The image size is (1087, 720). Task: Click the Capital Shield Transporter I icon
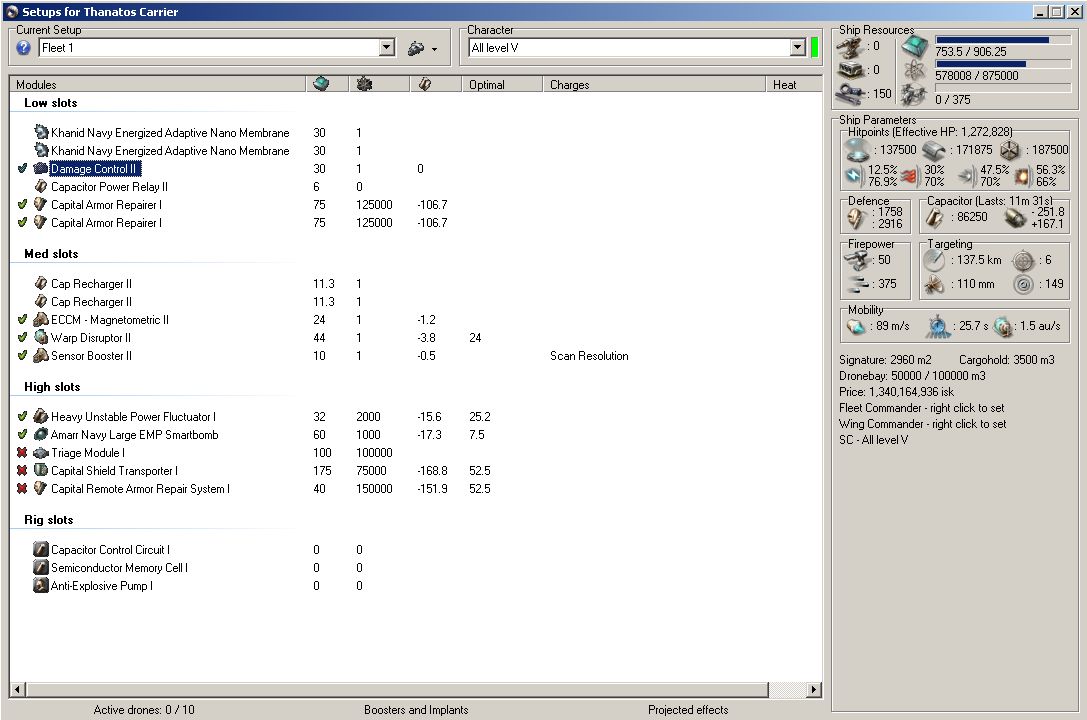tap(41, 471)
